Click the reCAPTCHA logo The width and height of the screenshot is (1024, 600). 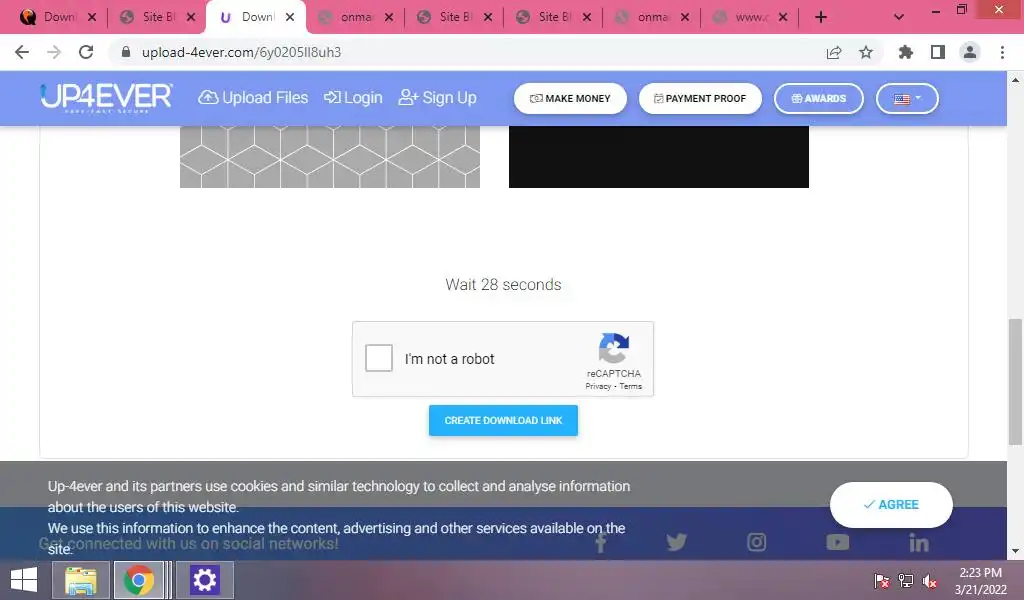point(614,348)
